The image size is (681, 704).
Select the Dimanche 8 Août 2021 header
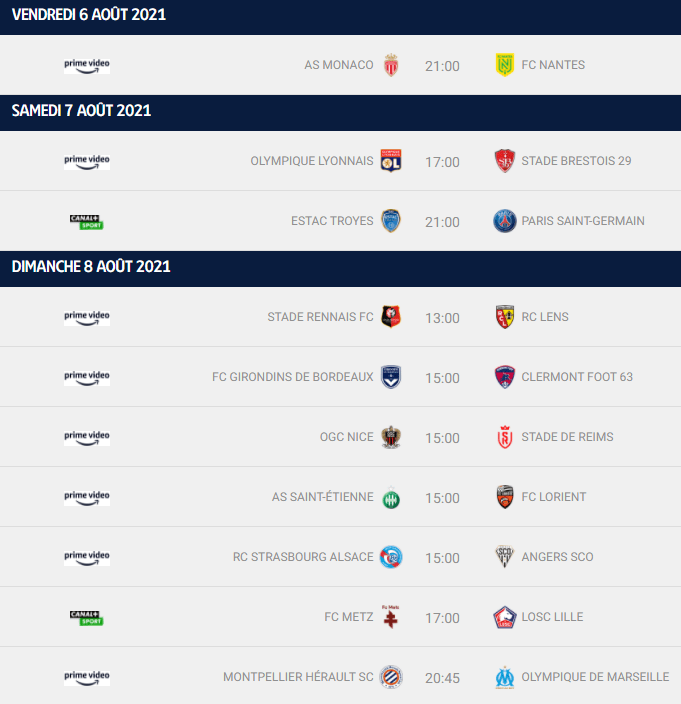(x=340, y=268)
